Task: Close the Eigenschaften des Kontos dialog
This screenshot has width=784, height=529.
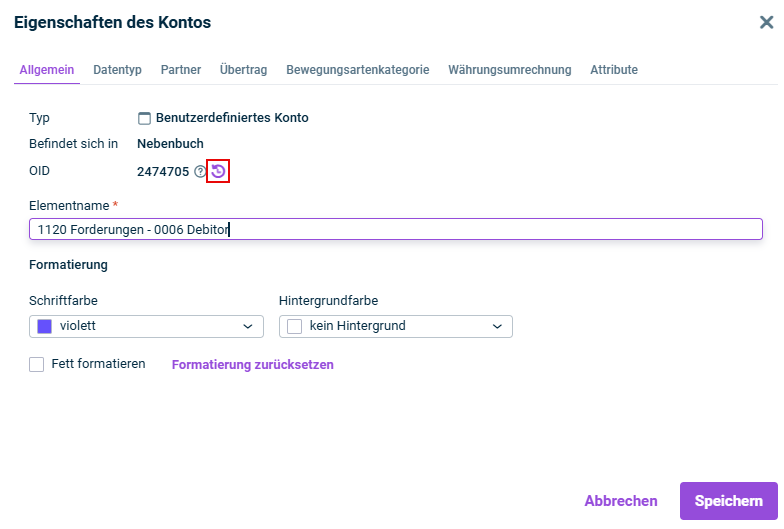Action: pos(766,22)
